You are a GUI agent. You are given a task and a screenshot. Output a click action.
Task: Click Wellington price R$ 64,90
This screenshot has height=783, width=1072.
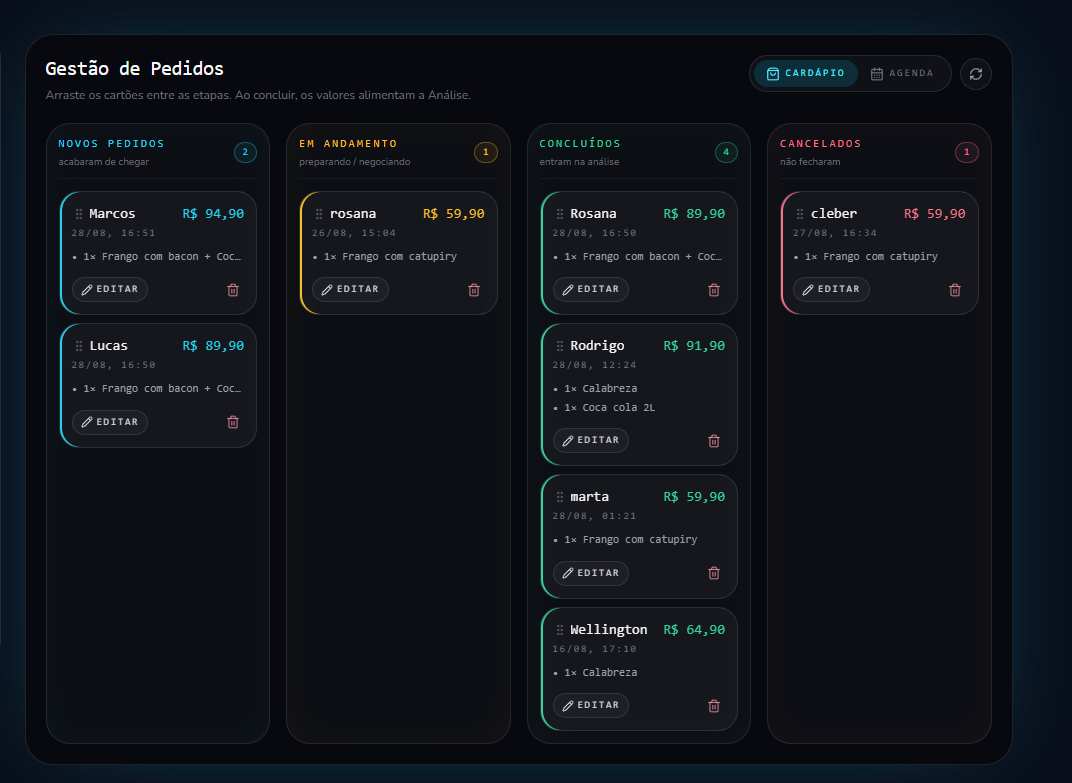pos(694,630)
